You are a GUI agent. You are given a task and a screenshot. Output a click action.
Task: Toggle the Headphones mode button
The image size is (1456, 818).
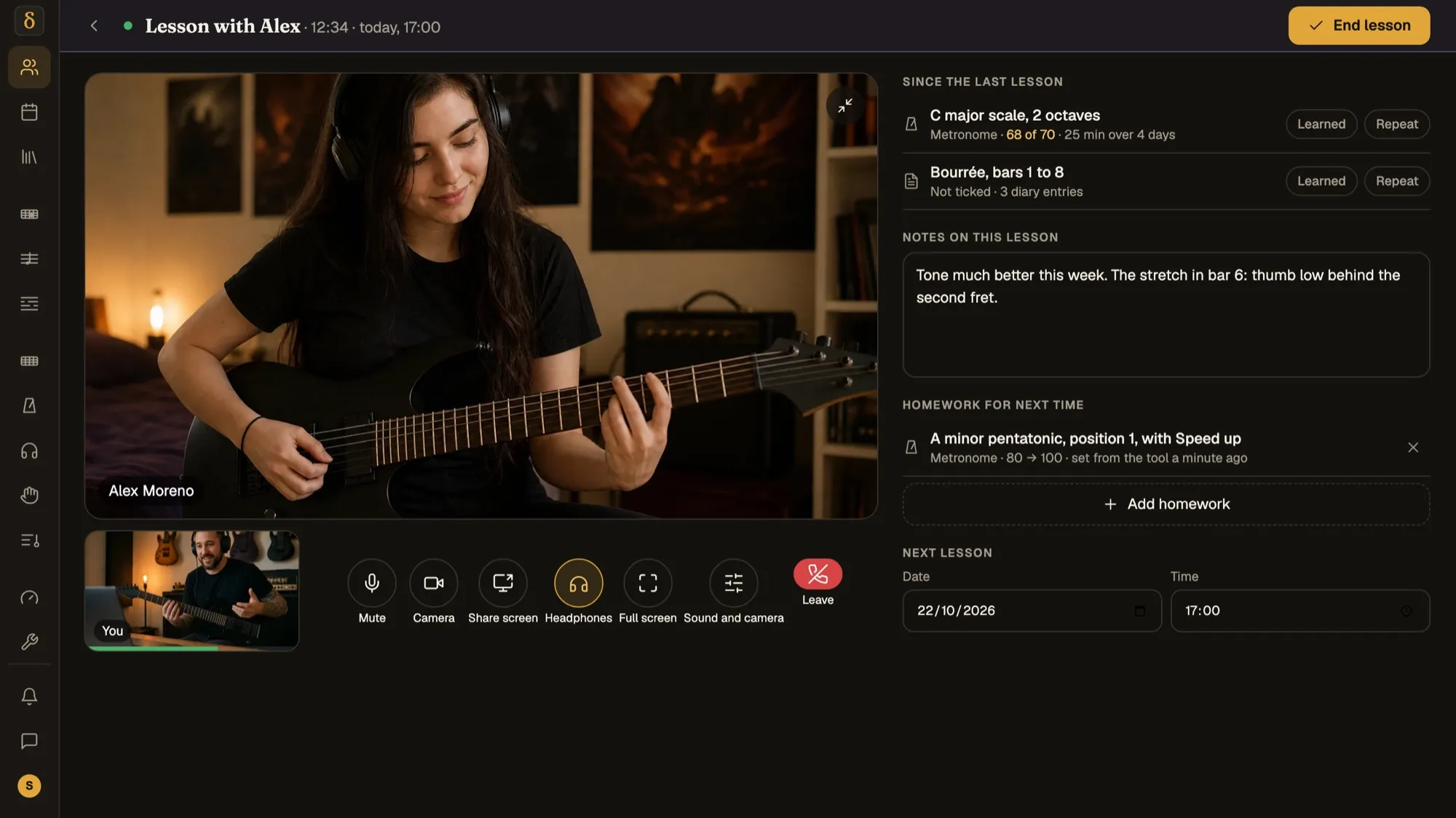coord(579,583)
